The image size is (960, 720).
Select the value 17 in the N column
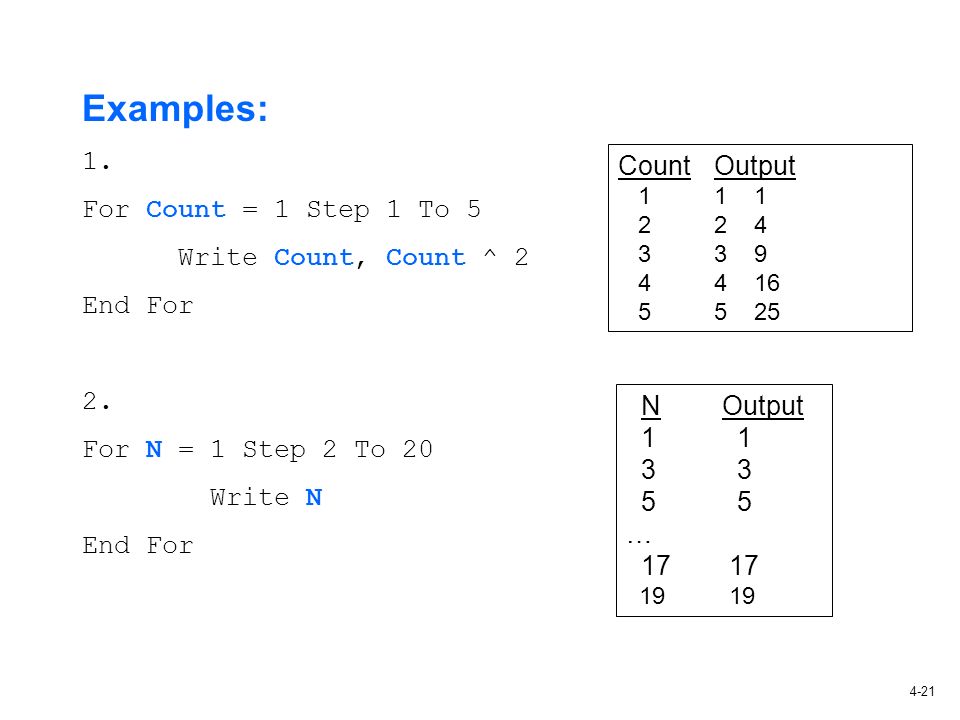656,565
